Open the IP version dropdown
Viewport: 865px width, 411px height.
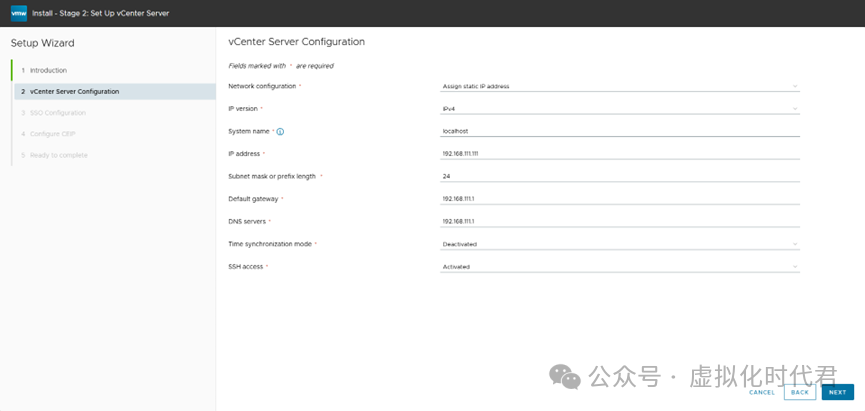point(620,109)
